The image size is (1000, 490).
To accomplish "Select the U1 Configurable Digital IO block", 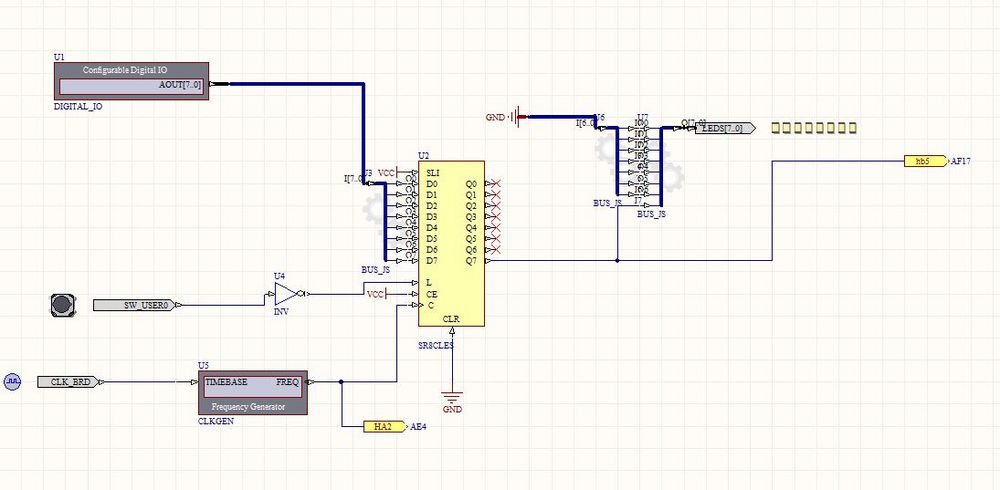I will tap(131, 80).
